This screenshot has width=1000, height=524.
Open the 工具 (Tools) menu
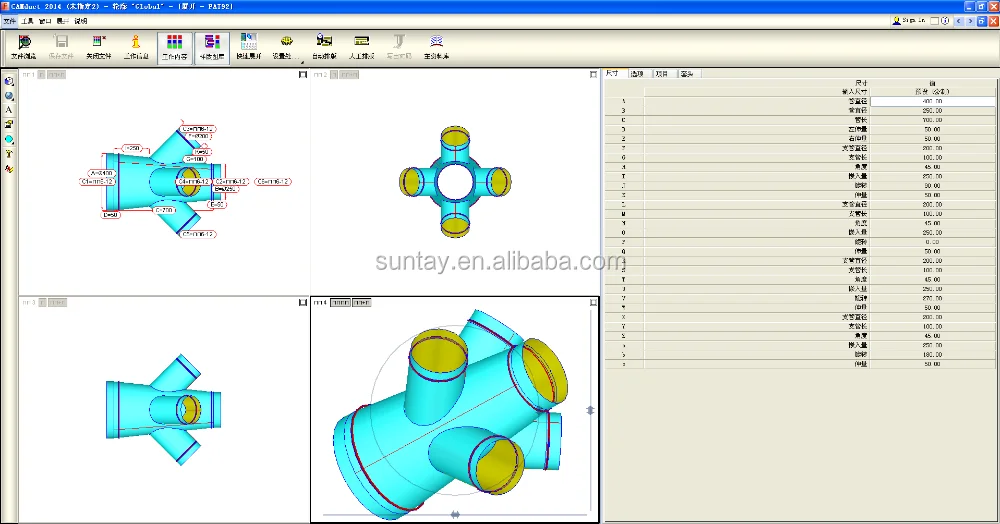[x=27, y=21]
